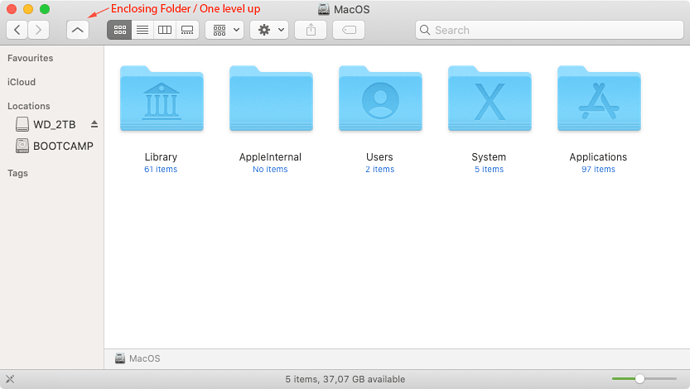Expand the Favourites sidebar section

30,58
